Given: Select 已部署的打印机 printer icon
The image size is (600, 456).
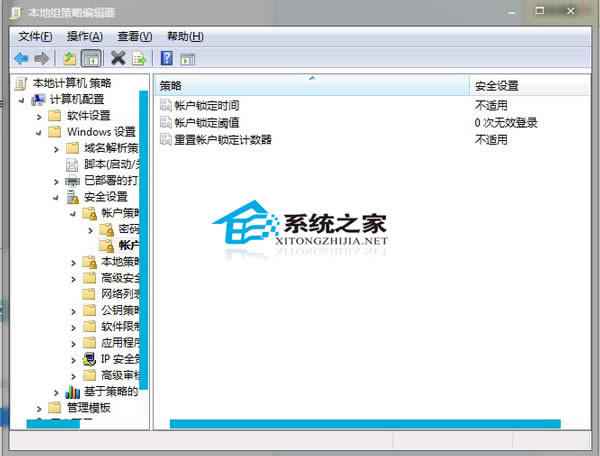Looking at the screenshot, I should pos(72,181).
